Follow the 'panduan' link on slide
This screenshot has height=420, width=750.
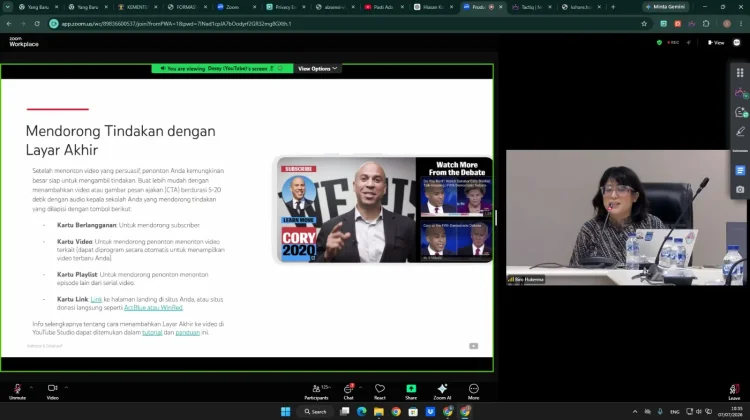tap(188, 332)
